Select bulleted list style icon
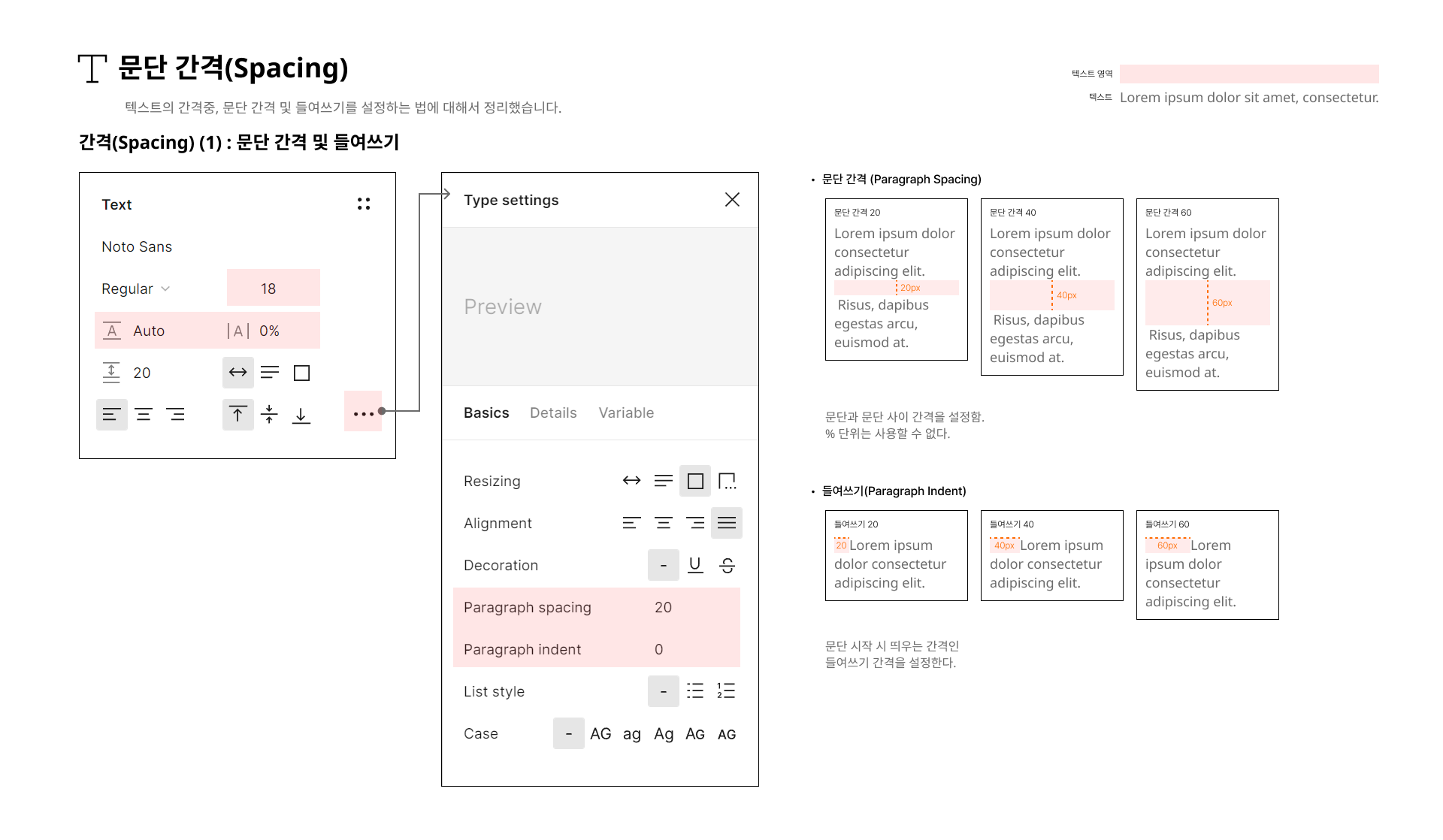Image resolution: width=1443 pixels, height=840 pixels. [x=695, y=691]
